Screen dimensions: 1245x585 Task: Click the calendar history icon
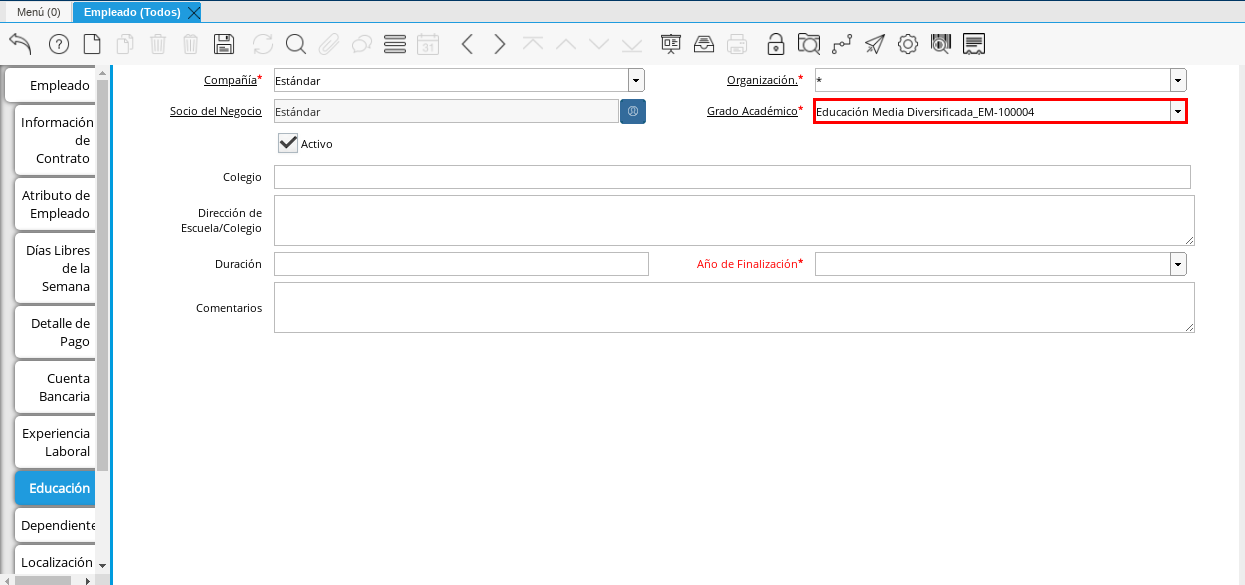[x=428, y=43]
